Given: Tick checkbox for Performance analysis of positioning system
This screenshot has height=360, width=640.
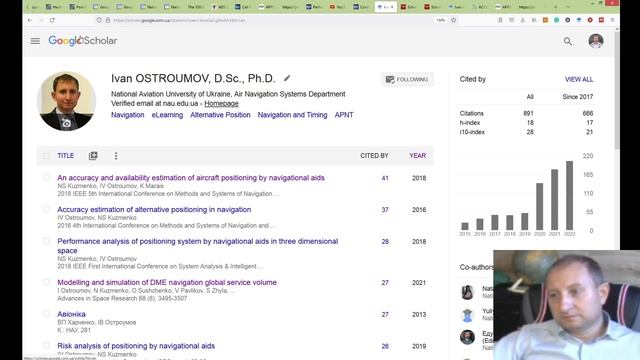Looking at the screenshot, I should click(46, 241).
